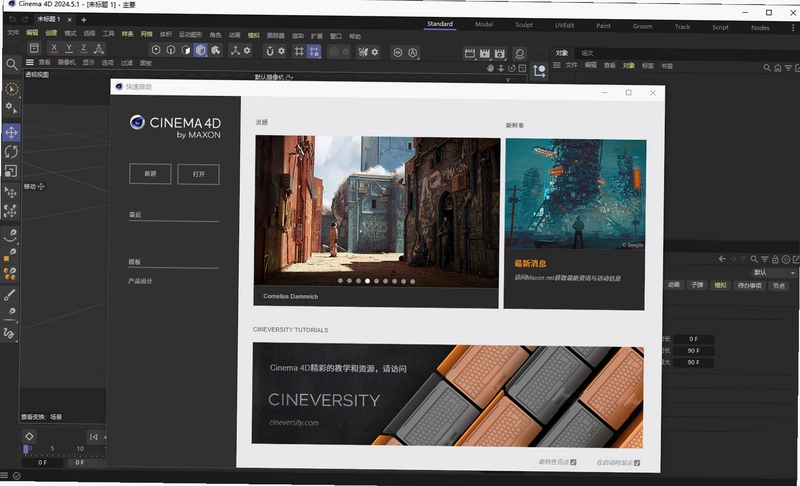800x486 pixels.
Task: Add new document tab with plus
Action: tap(84, 20)
